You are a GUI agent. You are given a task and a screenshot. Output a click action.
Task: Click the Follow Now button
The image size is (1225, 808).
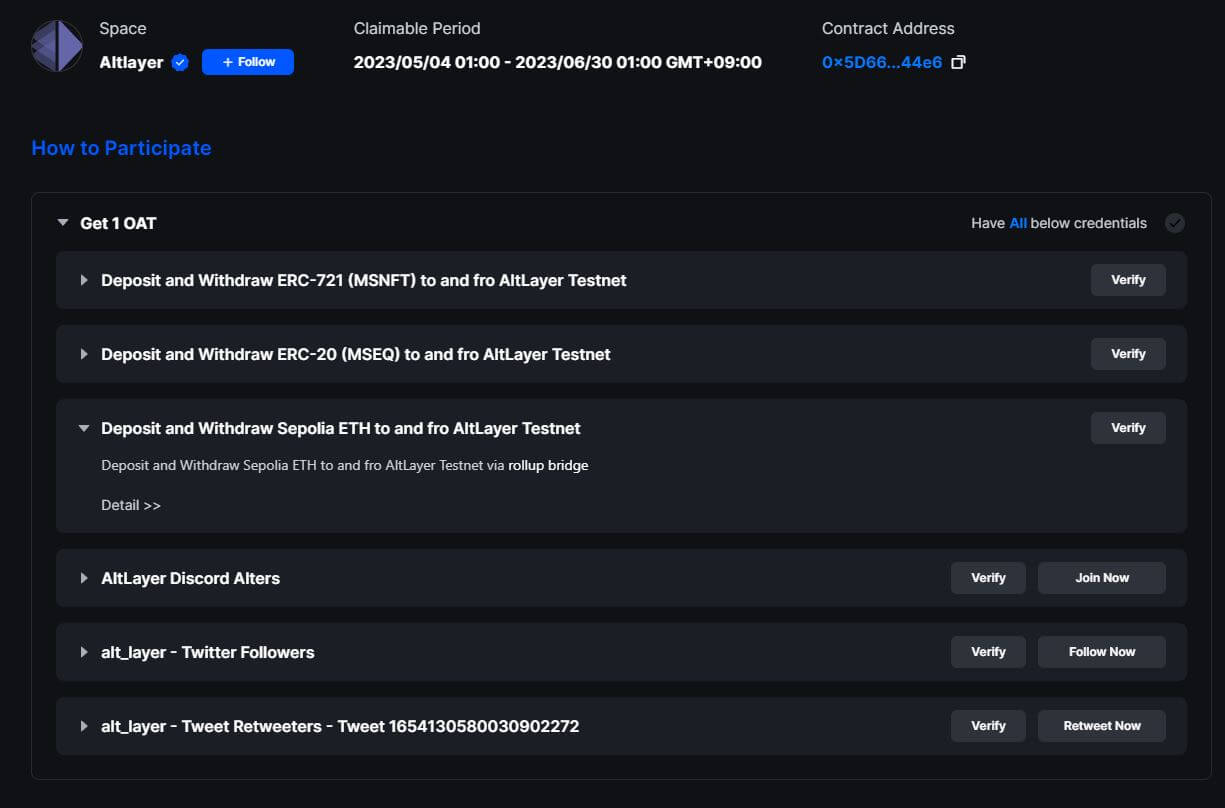tap(1102, 652)
